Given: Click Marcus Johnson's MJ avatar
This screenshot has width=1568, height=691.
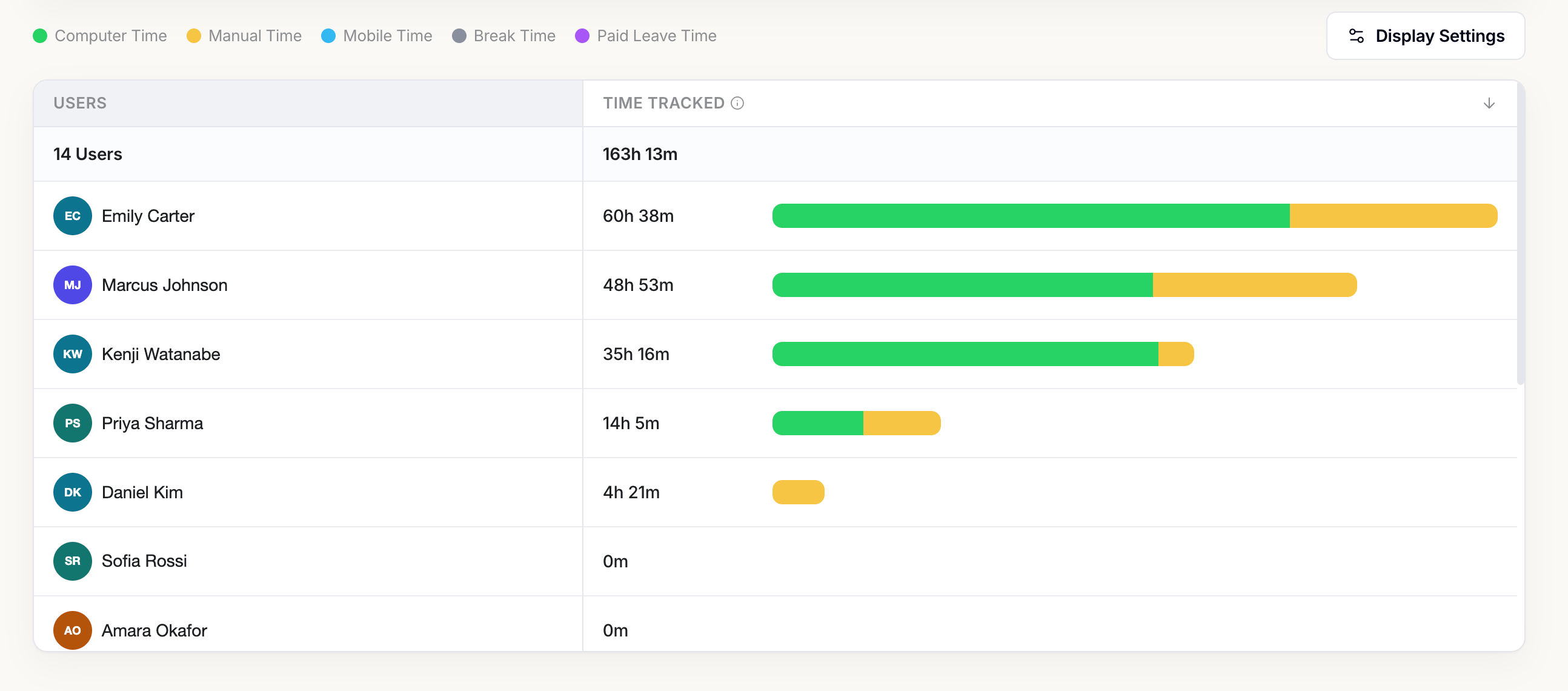Looking at the screenshot, I should point(73,285).
